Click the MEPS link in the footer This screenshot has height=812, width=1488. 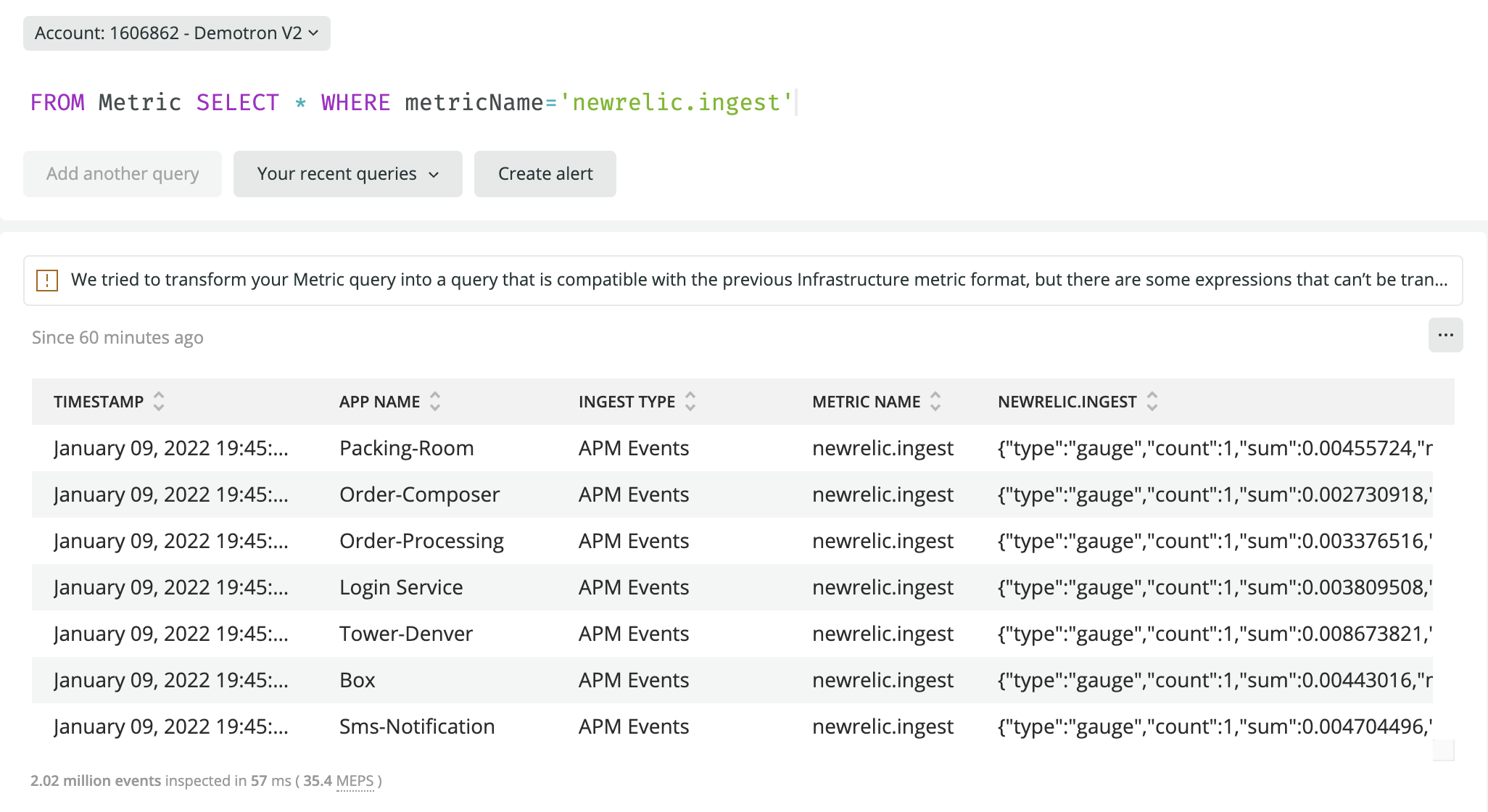pos(355,781)
